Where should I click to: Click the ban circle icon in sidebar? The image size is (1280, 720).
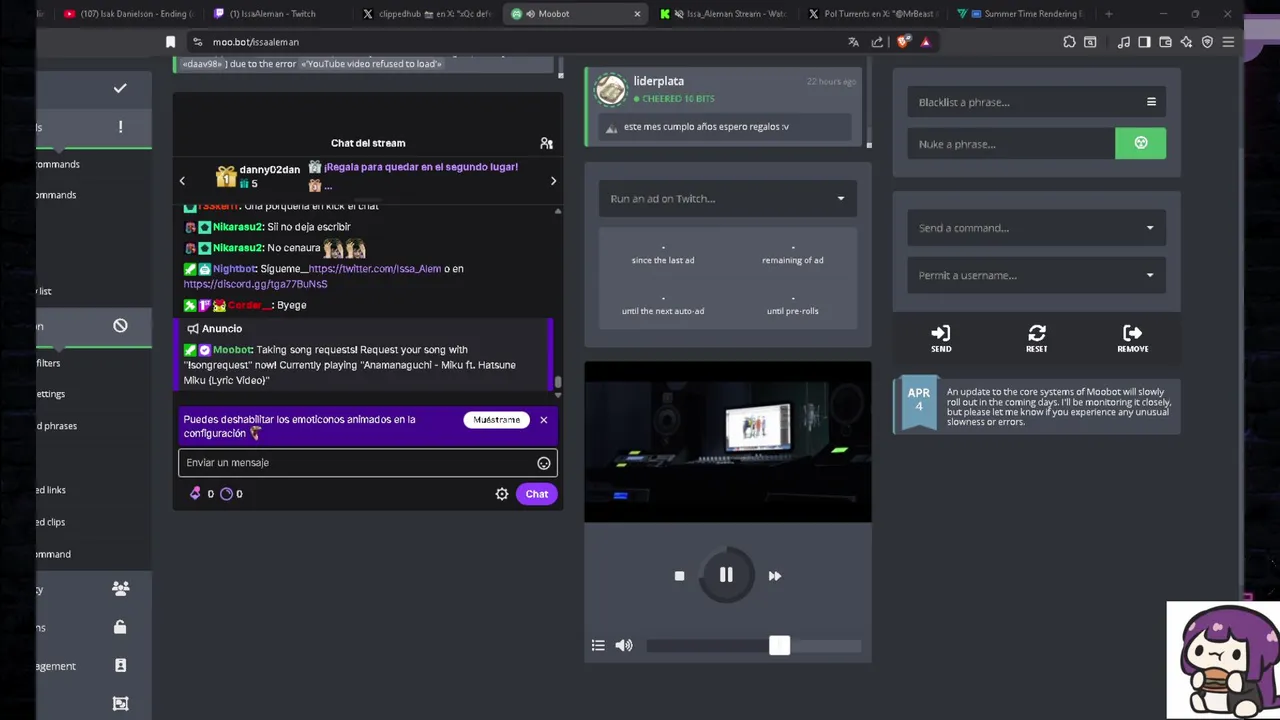click(120, 325)
